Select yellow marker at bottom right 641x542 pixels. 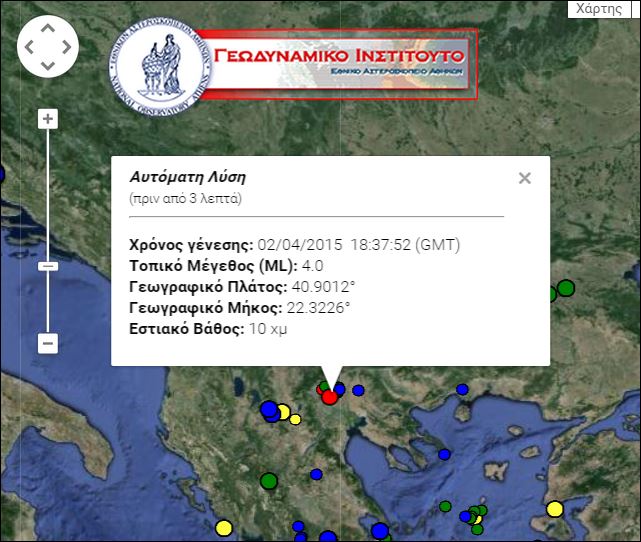[555, 509]
